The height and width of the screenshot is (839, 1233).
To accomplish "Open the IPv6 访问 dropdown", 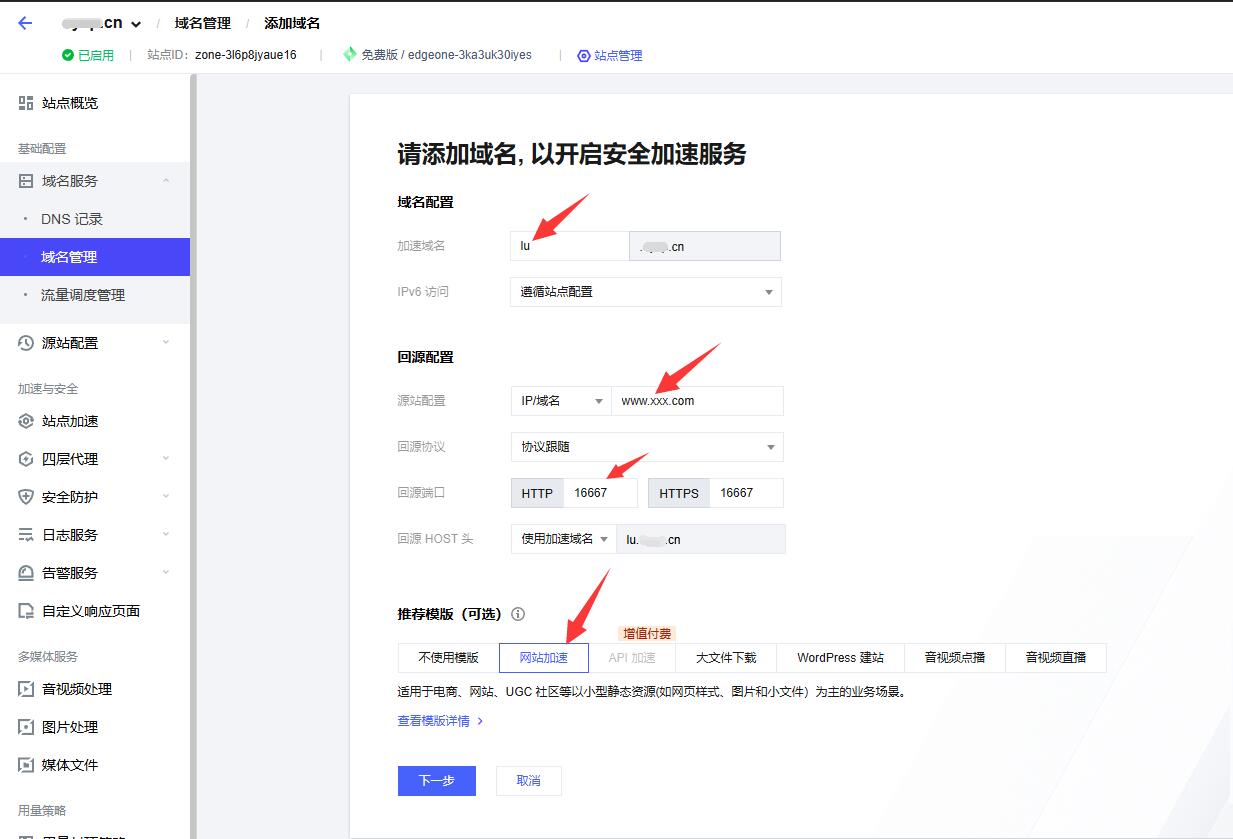I will tap(645, 292).
